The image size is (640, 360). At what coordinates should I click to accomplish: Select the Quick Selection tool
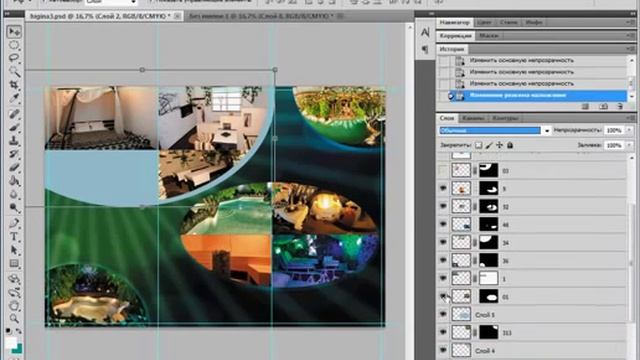(x=14, y=71)
